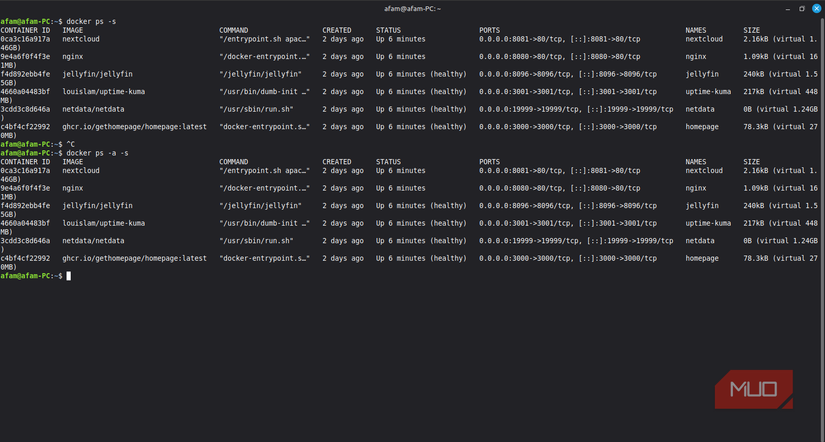Image resolution: width=825 pixels, height=442 pixels.
Task: Click ports 0.0.0.0:8081->80/tcp in docker ps -s listing
Action: pos(521,39)
